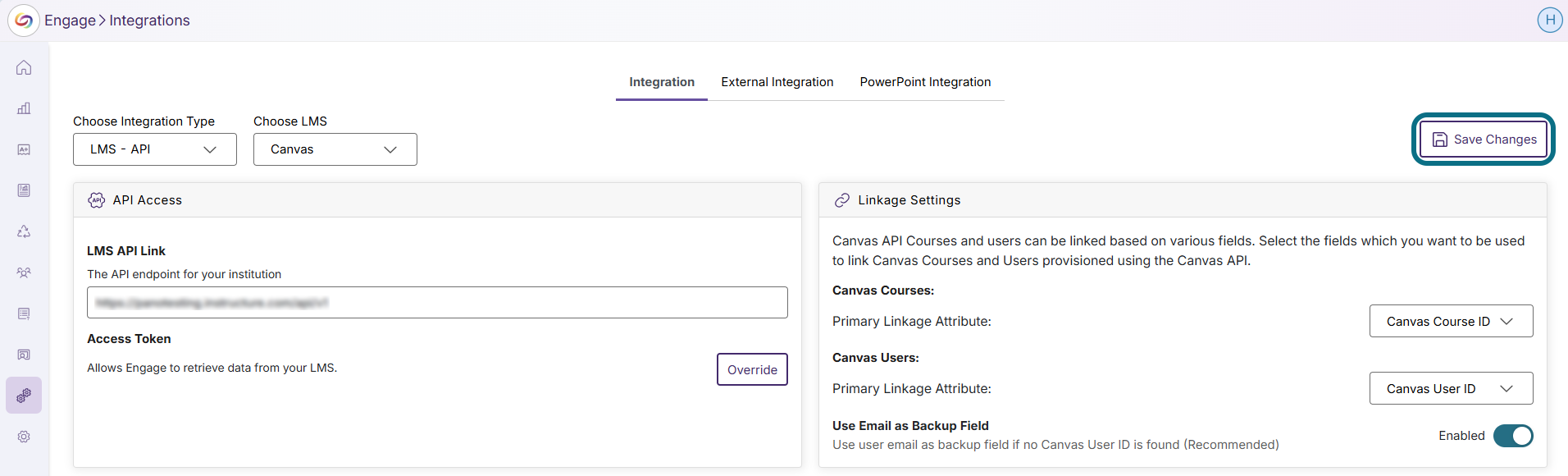1568x476 pixels.
Task: Click 'The API endpoint for your institution' text
Action: coord(185,274)
